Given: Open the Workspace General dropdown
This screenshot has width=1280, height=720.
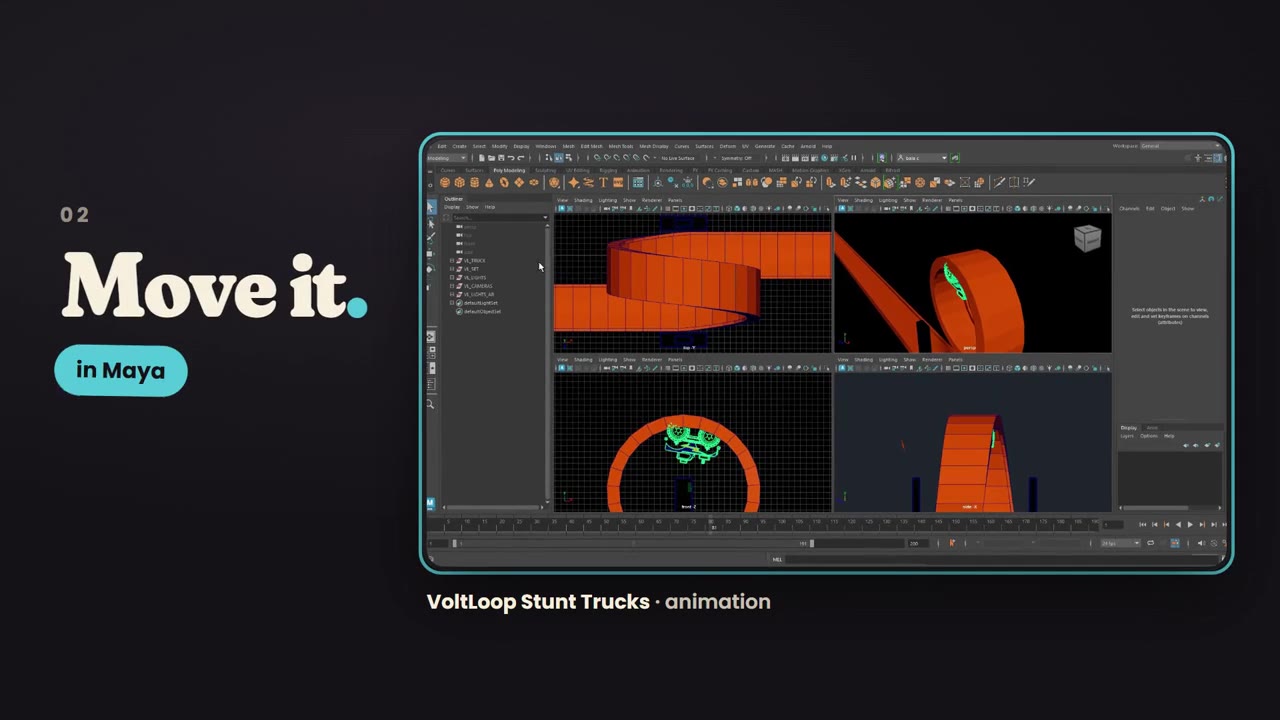Looking at the screenshot, I should click(1180, 146).
